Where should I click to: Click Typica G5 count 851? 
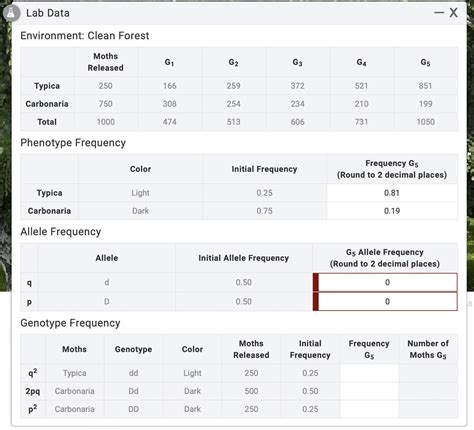coord(425,86)
